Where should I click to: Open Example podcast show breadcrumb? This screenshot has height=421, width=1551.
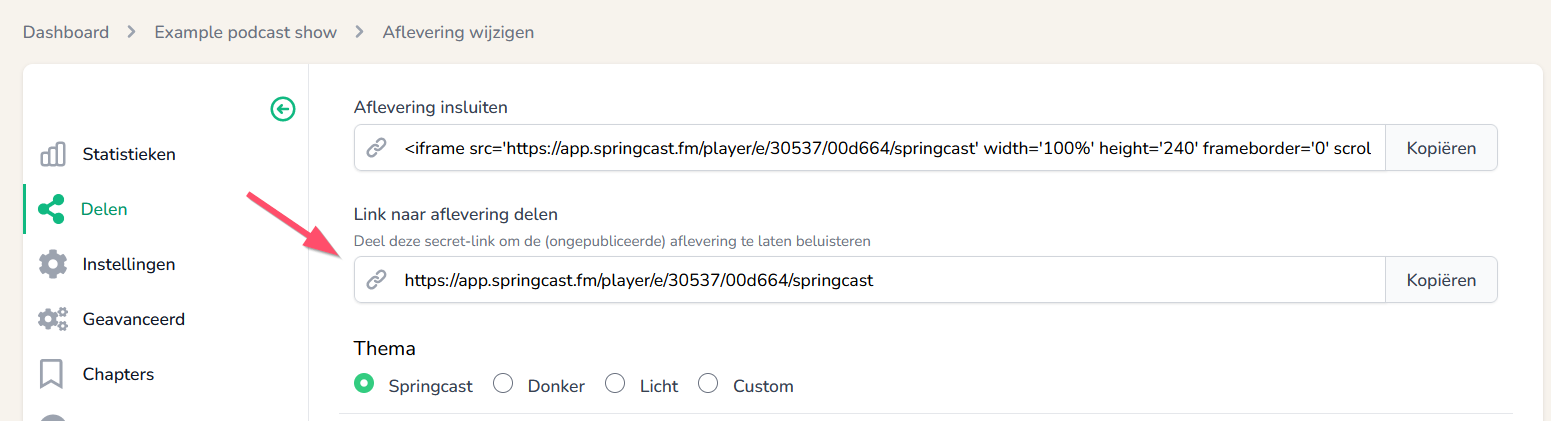tap(245, 32)
